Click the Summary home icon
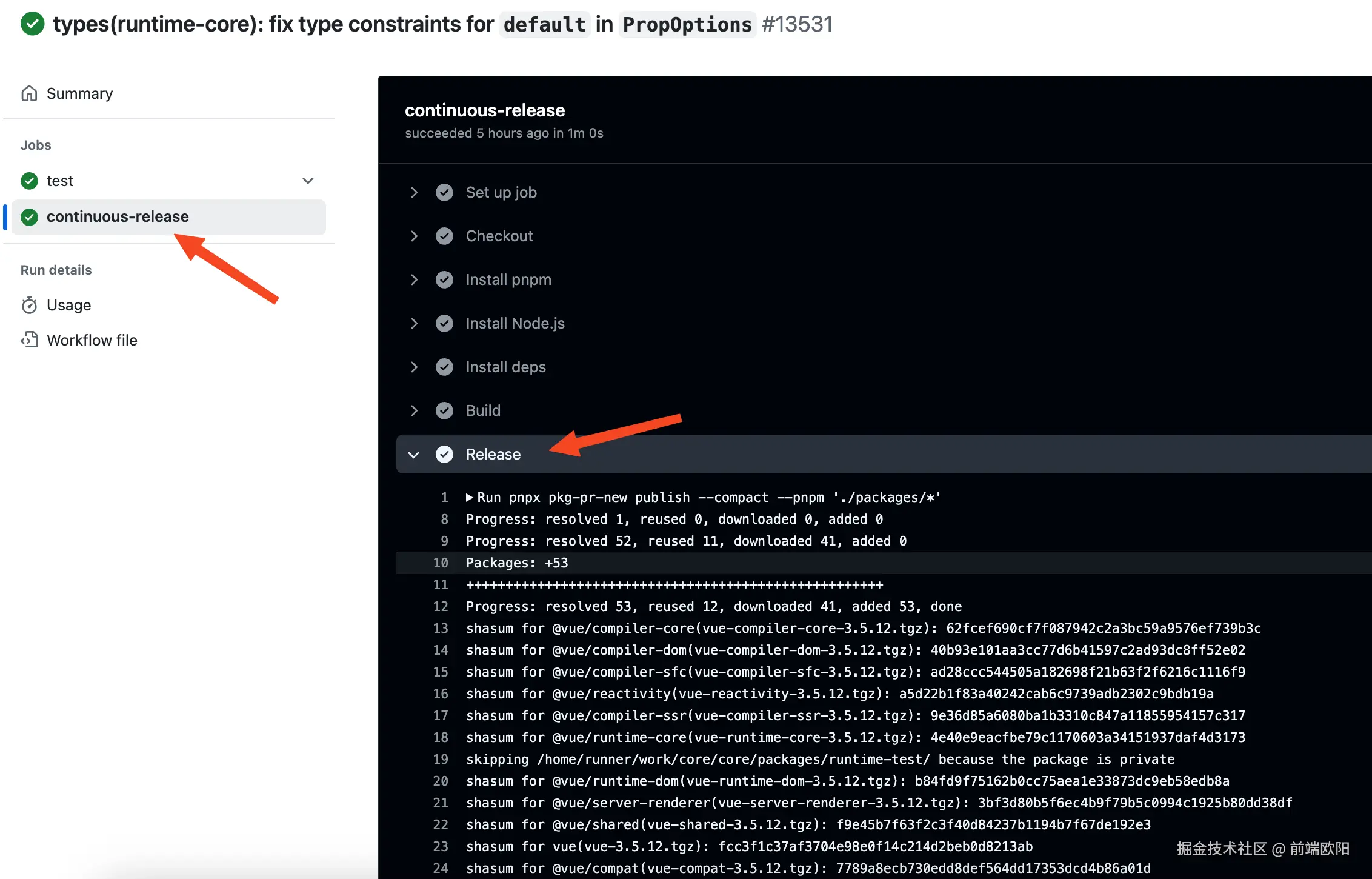1372x879 pixels. point(29,93)
